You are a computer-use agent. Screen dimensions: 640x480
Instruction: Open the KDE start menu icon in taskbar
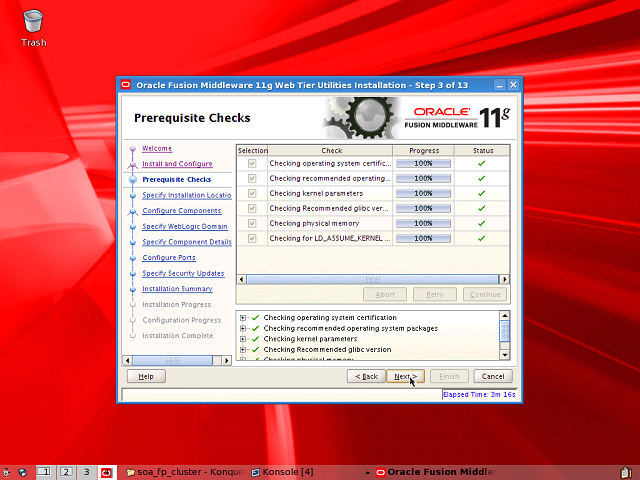[x=7, y=472]
